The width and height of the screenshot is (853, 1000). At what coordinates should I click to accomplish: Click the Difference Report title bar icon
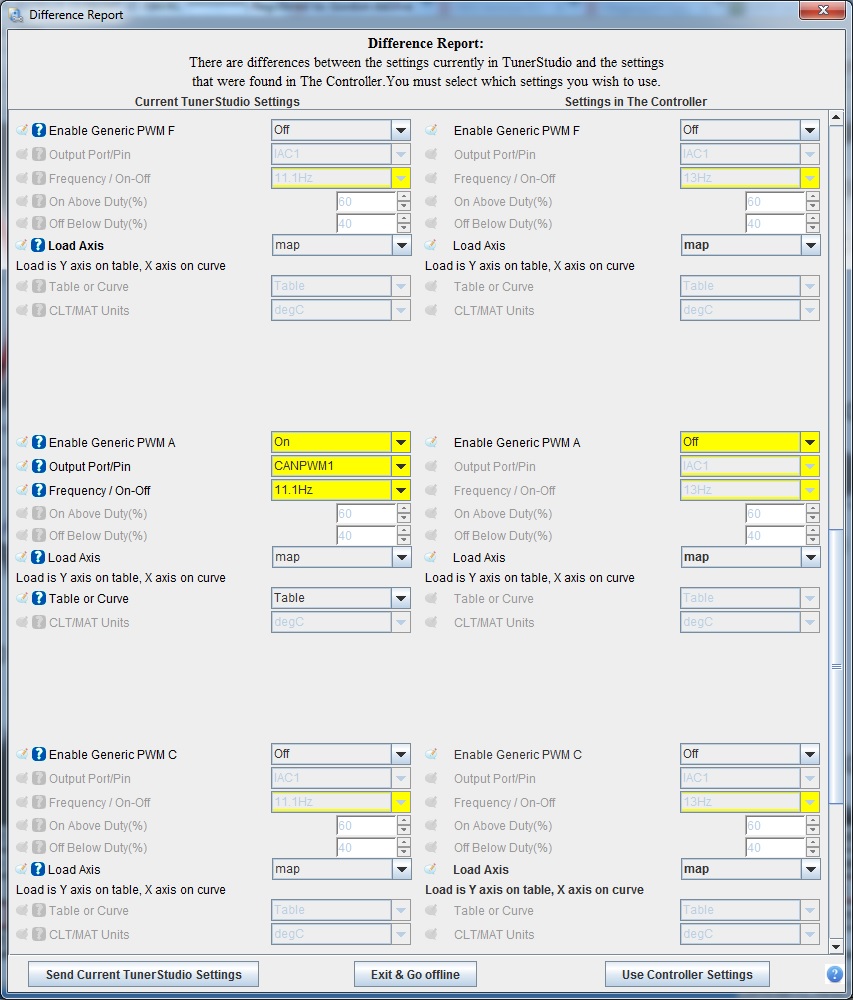point(16,14)
